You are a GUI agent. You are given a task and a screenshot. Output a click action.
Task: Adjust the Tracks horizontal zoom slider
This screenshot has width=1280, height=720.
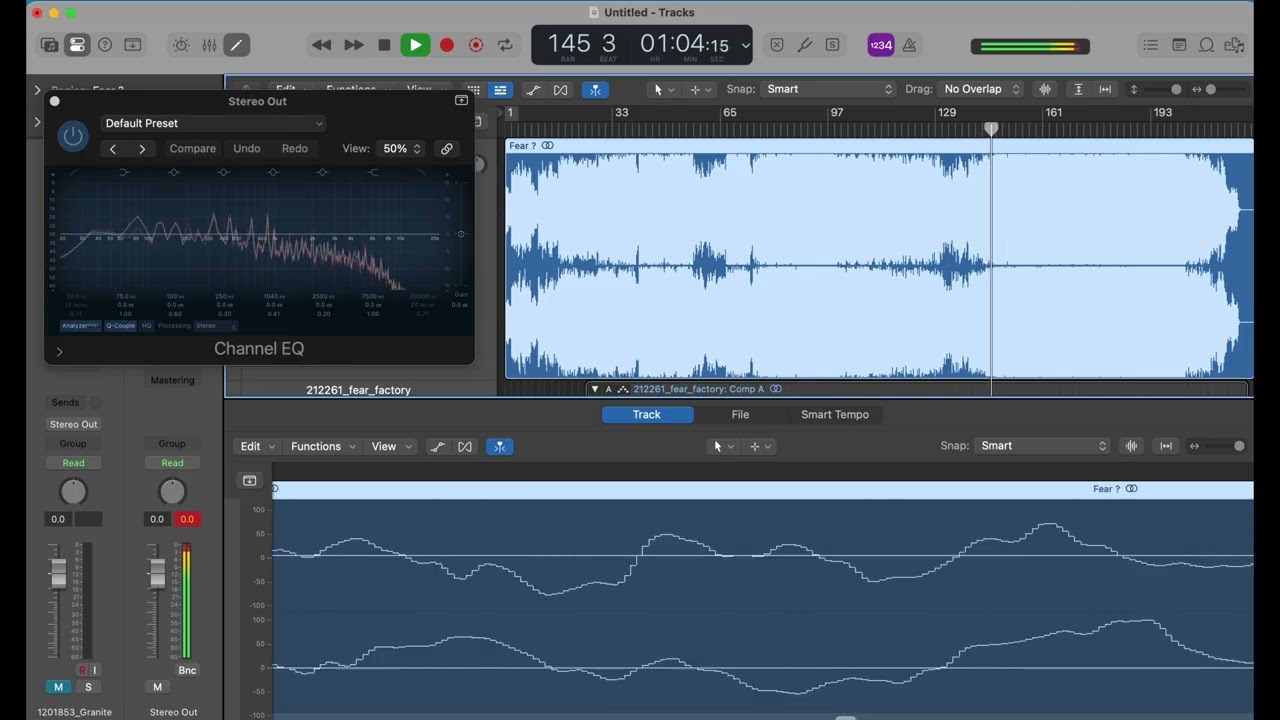click(x=1211, y=90)
